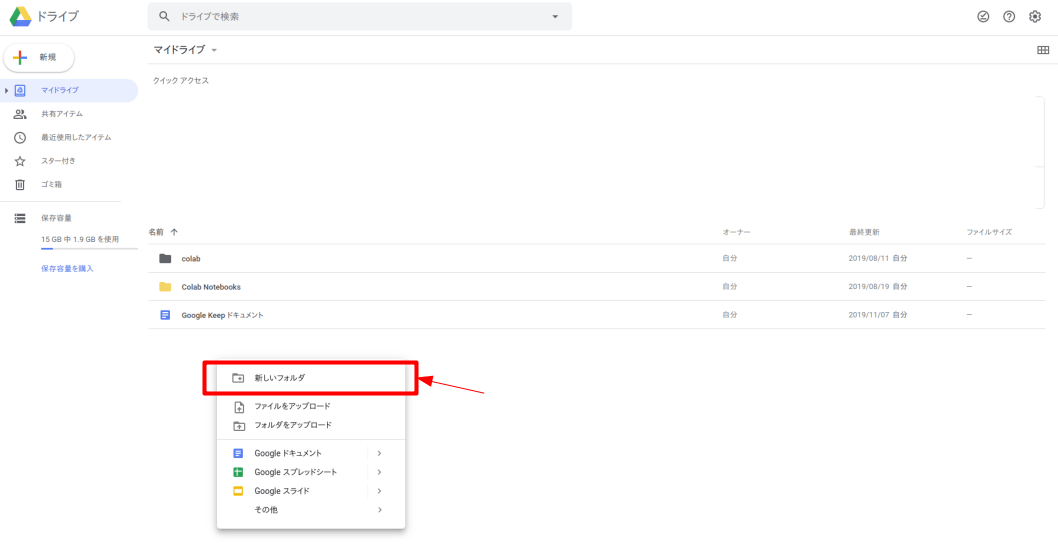The image size is (1058, 544).
Task: Select the Google Keep ドキュメント file
Action: [596, 315]
